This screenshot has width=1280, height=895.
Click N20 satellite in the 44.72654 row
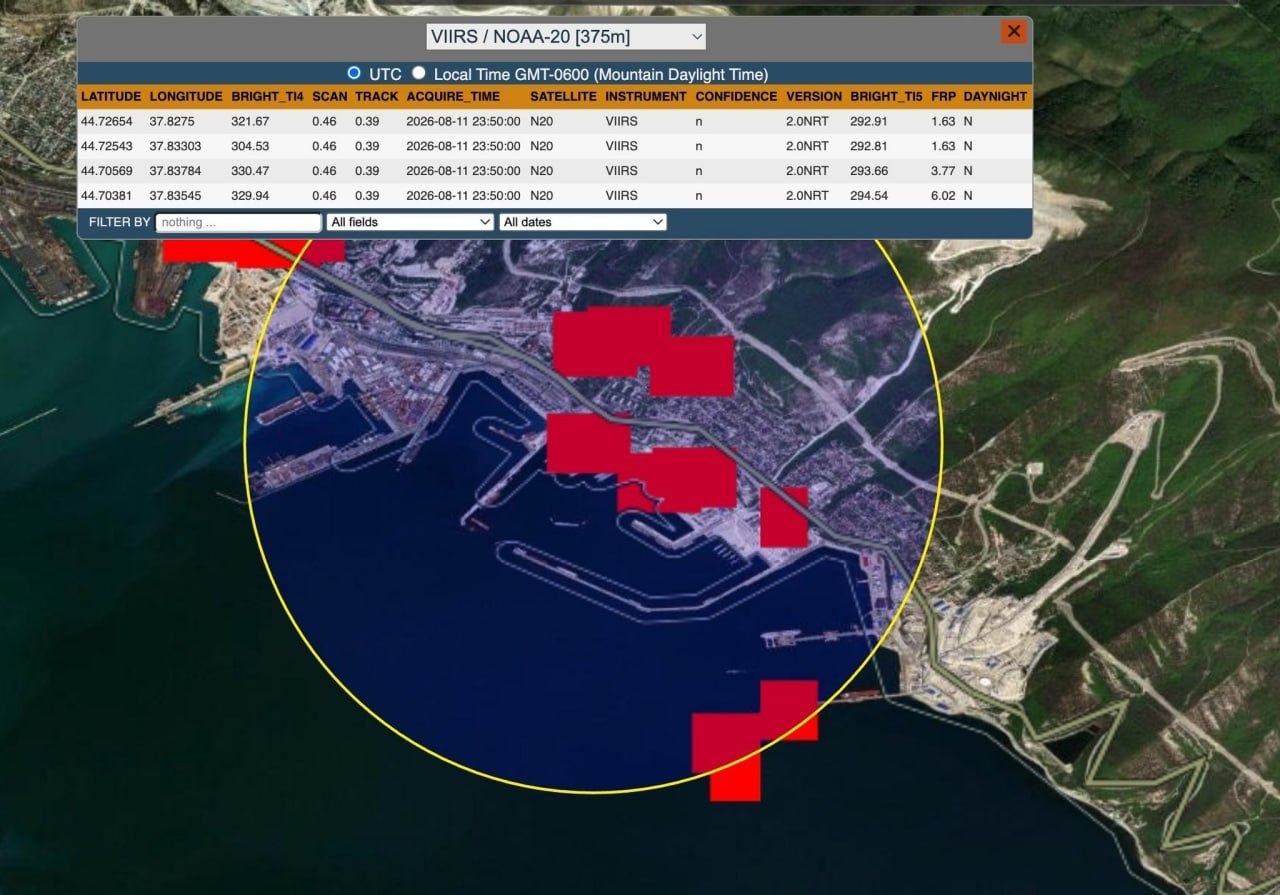click(541, 121)
